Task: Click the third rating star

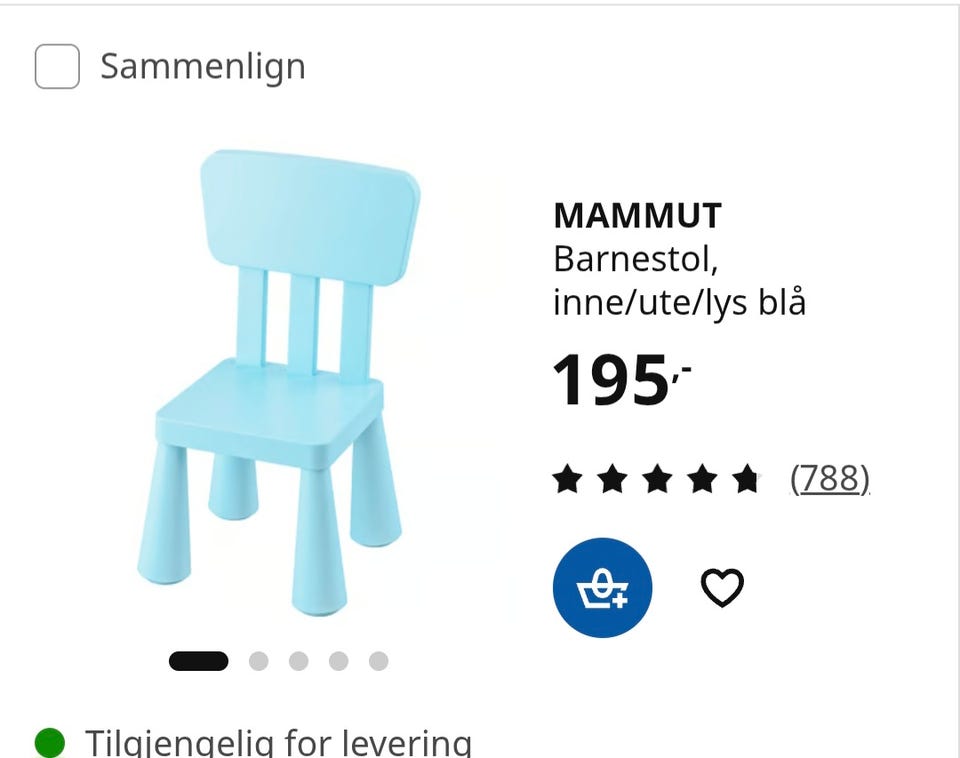Action: (x=657, y=479)
